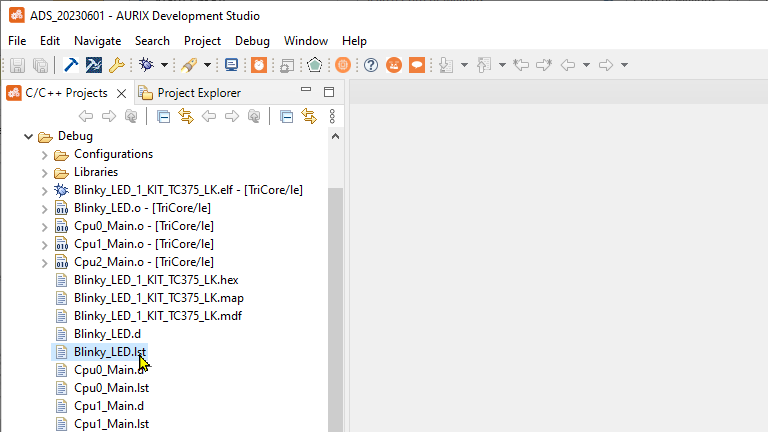Click the tree scrollbar up arrow
This screenshot has width=768, height=432.
pos(336,136)
